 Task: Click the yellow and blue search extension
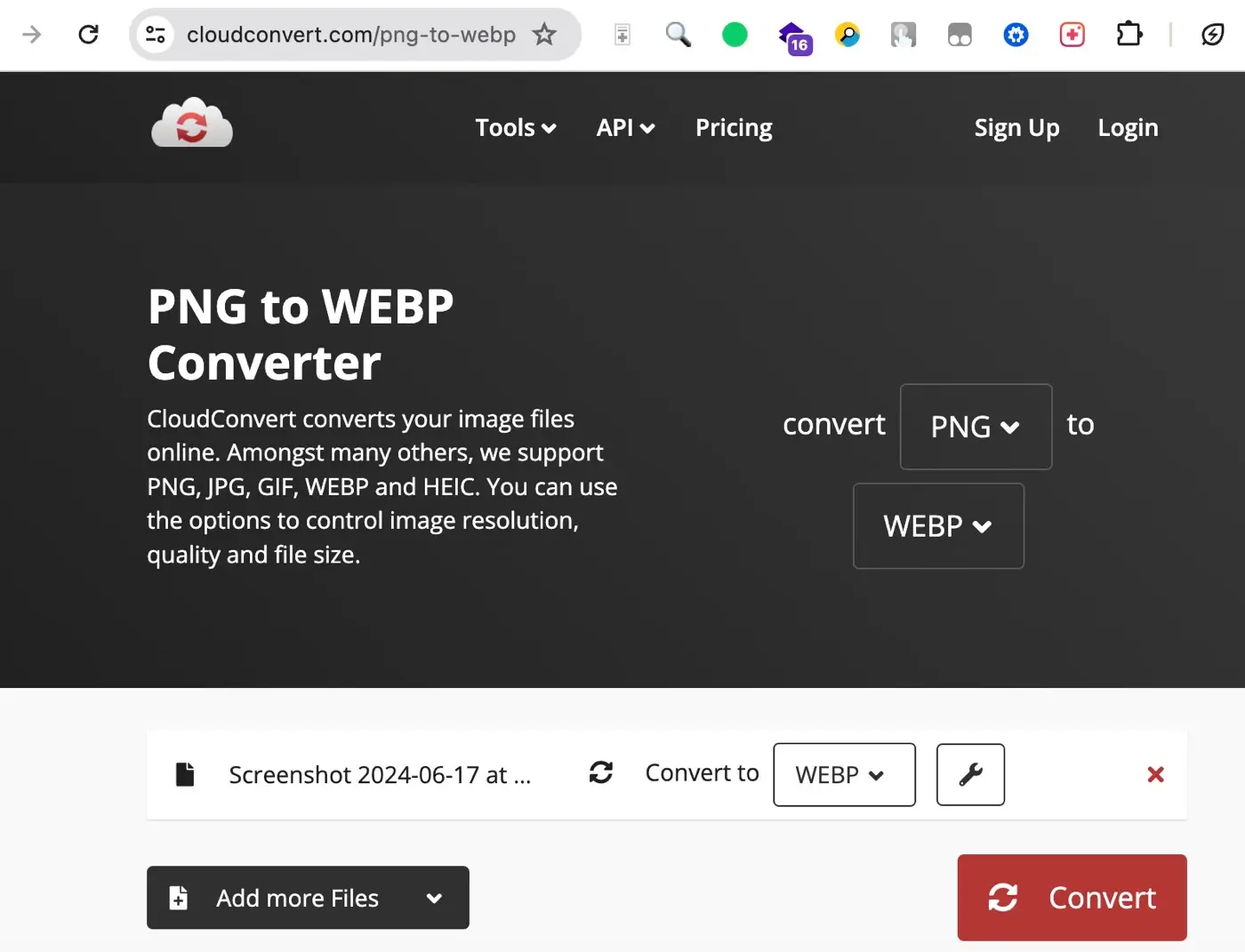click(847, 35)
